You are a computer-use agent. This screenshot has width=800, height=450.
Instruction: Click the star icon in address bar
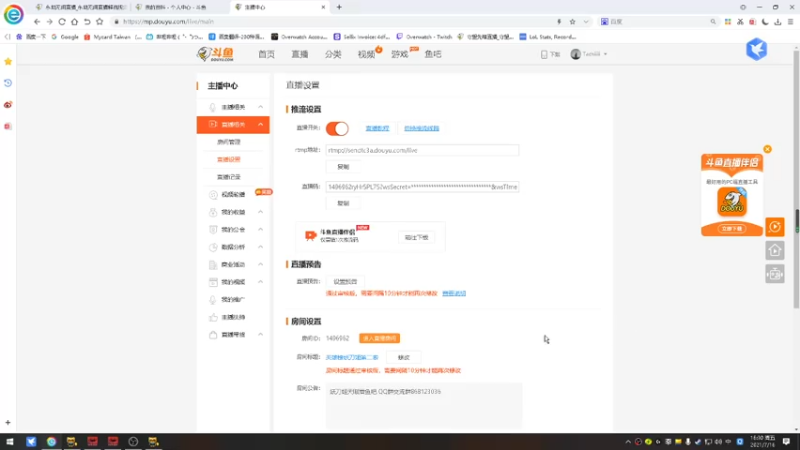(x=572, y=22)
